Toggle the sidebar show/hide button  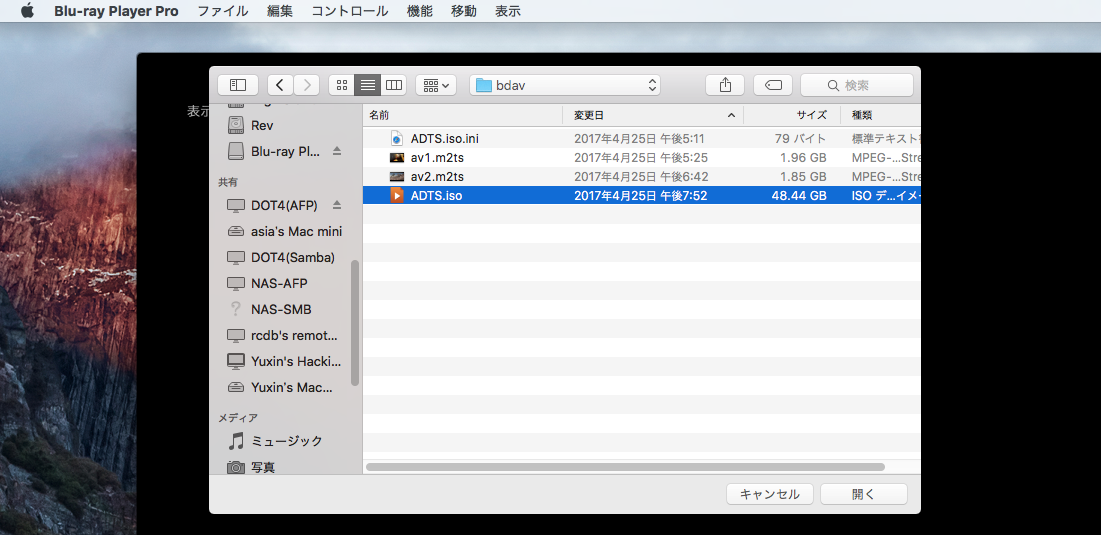pos(238,85)
